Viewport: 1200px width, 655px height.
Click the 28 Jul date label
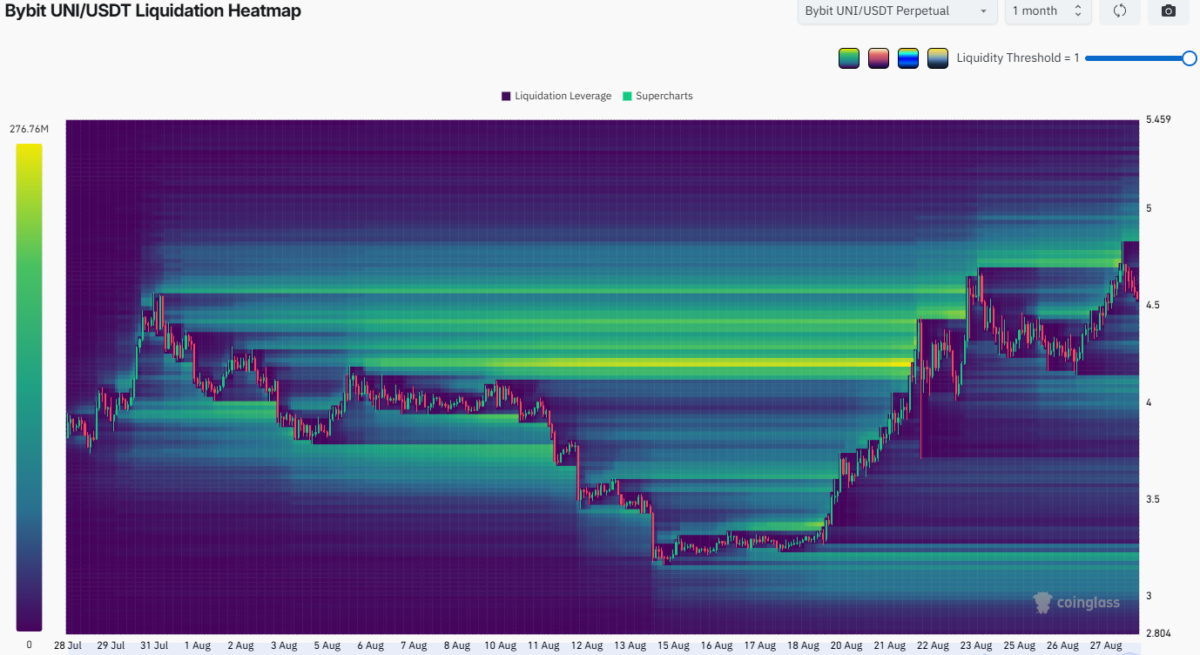point(66,646)
